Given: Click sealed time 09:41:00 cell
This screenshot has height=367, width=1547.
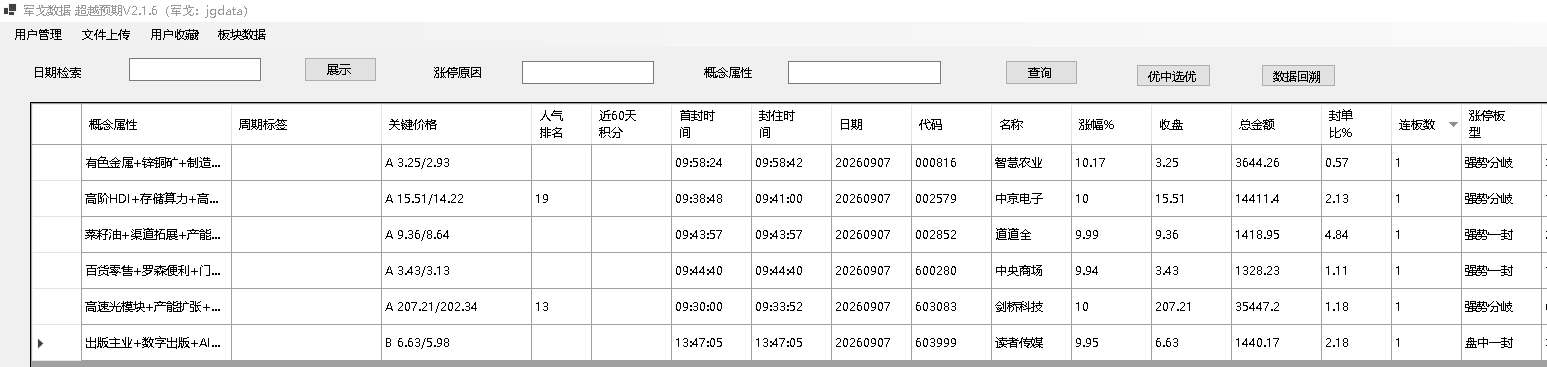Looking at the screenshot, I should 791,198.
